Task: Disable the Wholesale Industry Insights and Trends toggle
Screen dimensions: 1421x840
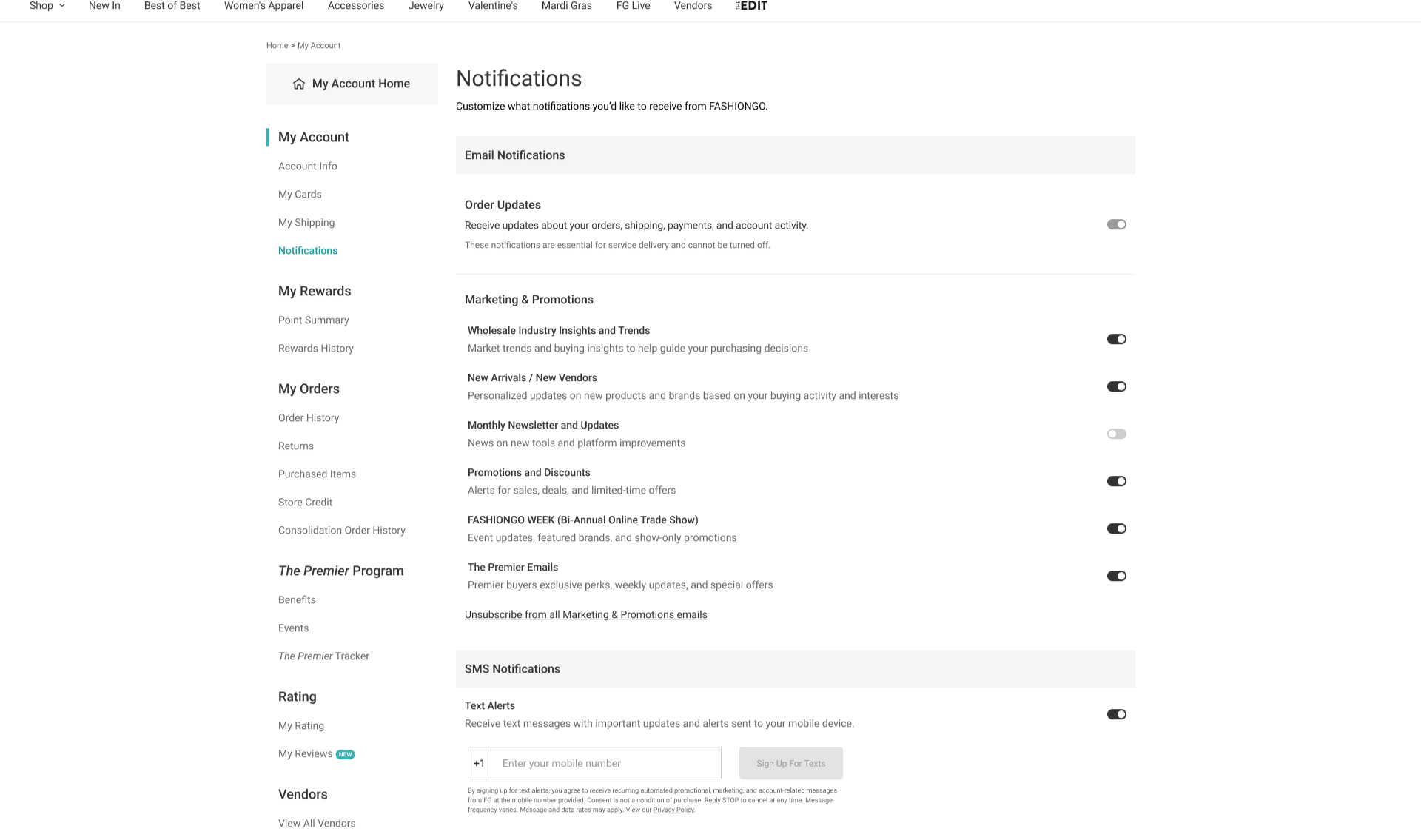Action: coord(1116,339)
